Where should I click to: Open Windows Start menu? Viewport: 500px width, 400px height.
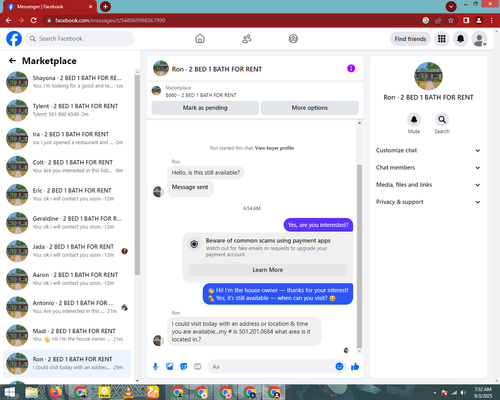[9, 392]
